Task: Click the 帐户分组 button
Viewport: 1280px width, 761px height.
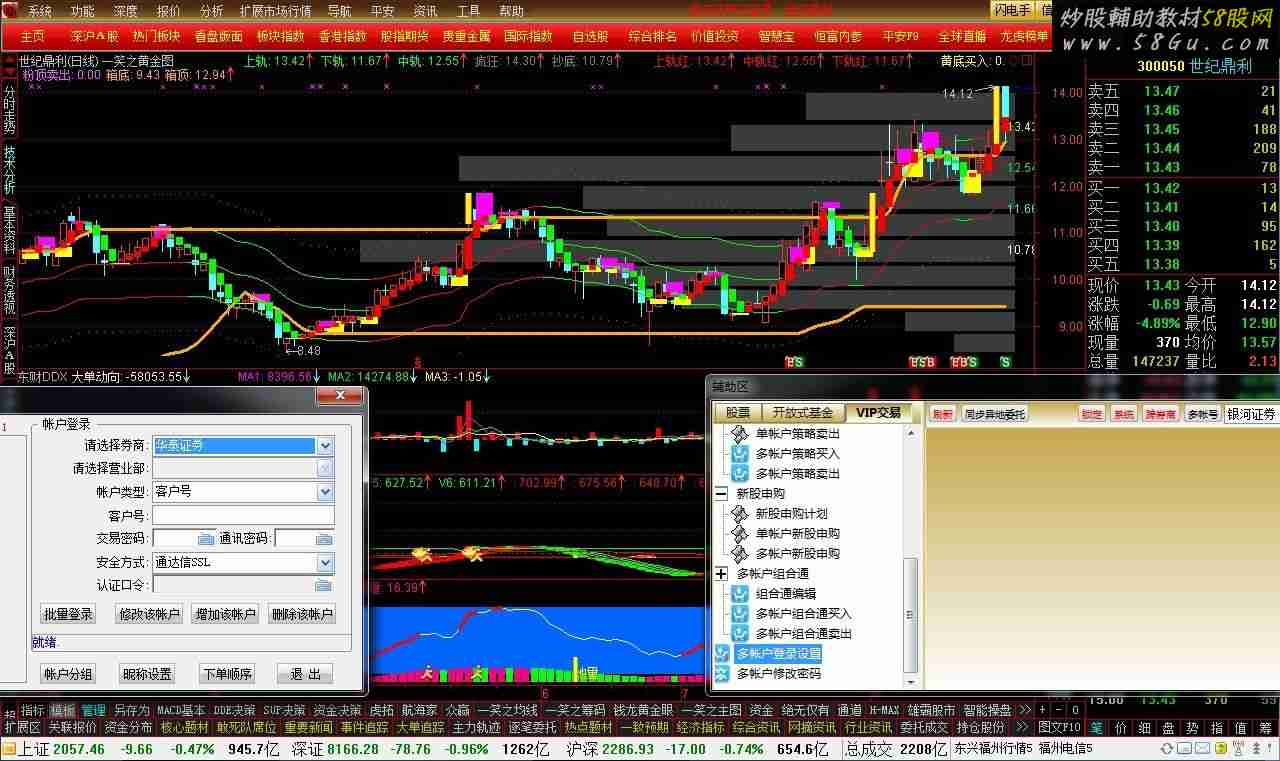Action: pyautogui.click(x=68, y=674)
